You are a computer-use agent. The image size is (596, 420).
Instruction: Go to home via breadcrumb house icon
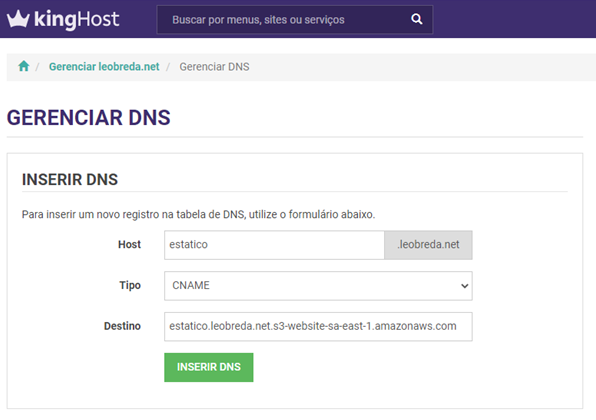pyautogui.click(x=24, y=66)
